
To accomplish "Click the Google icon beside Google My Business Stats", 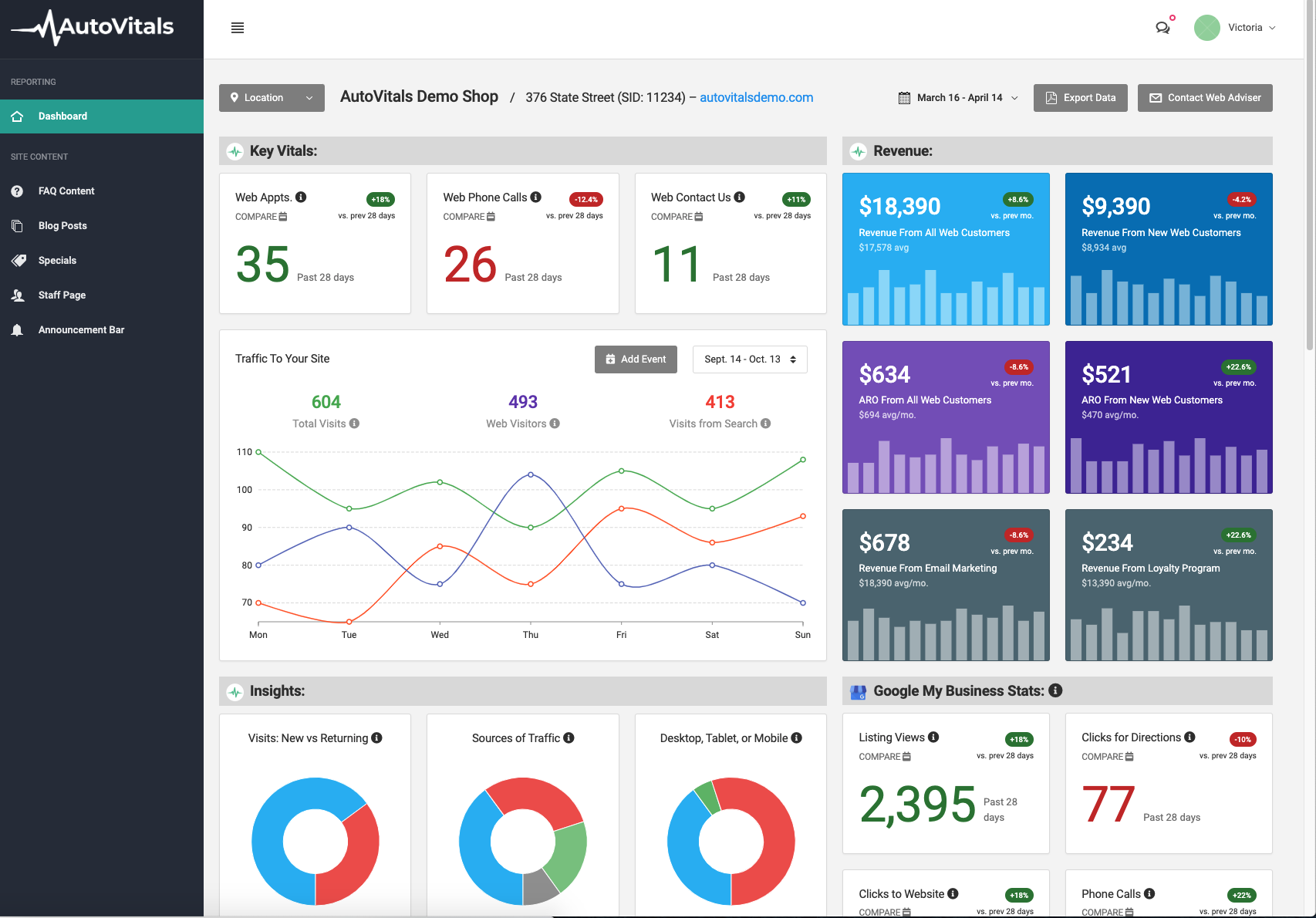I will coord(858,690).
